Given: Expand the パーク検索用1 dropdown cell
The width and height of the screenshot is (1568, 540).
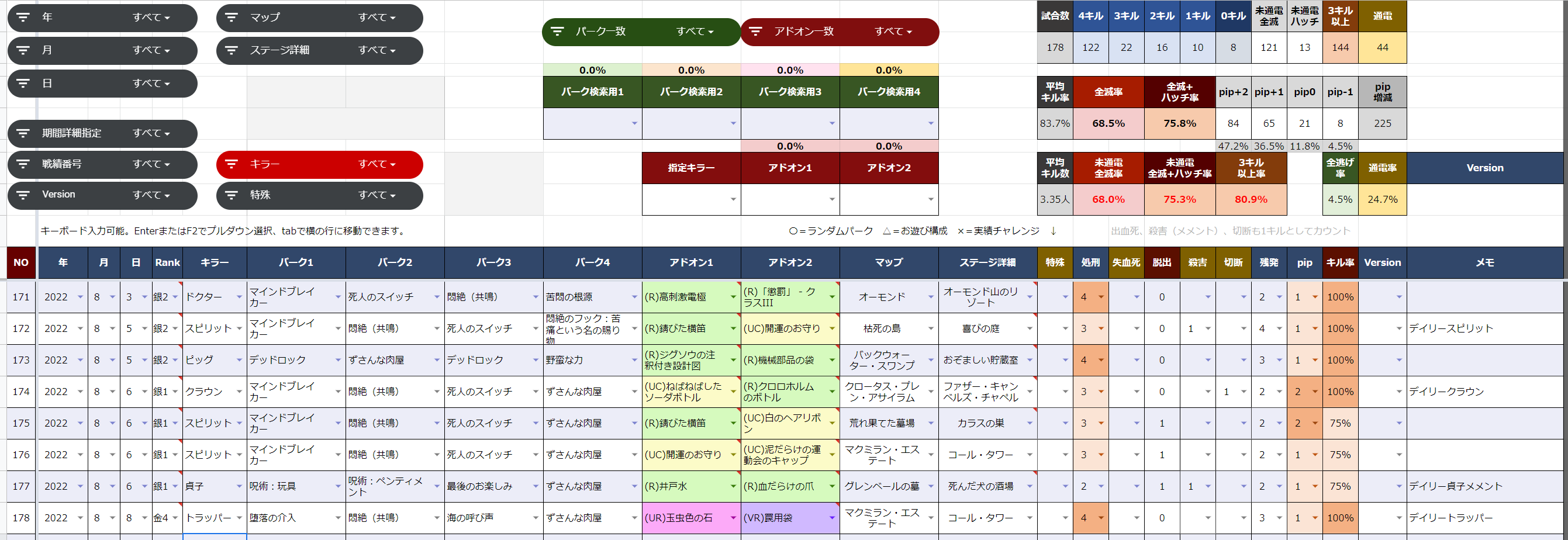Looking at the screenshot, I should click(634, 123).
